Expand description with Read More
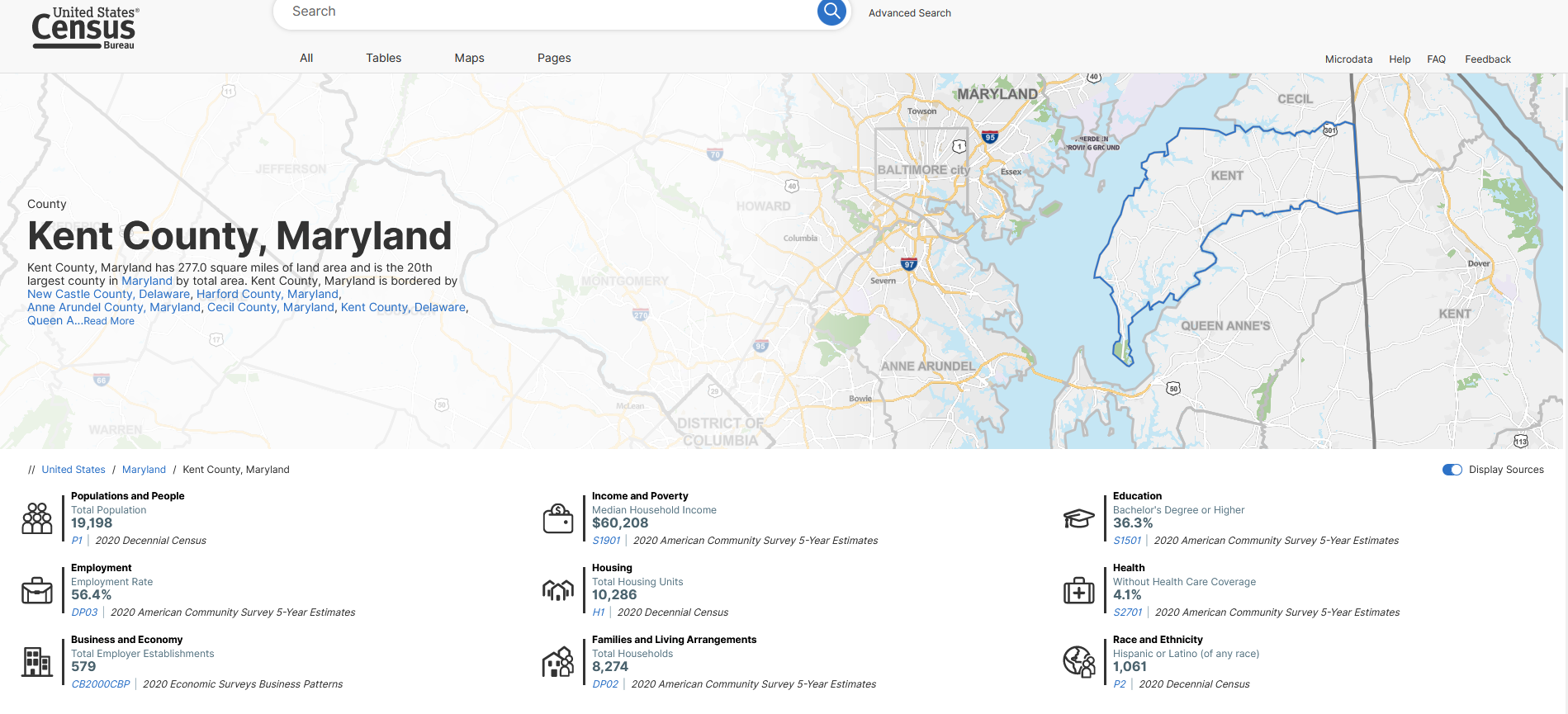1568x714 pixels. 108,321
